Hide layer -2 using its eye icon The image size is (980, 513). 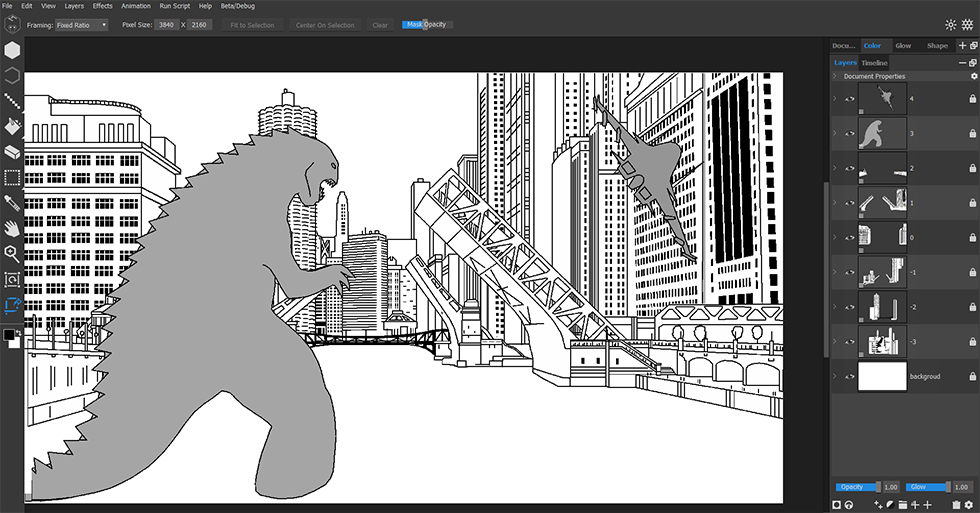tap(849, 307)
